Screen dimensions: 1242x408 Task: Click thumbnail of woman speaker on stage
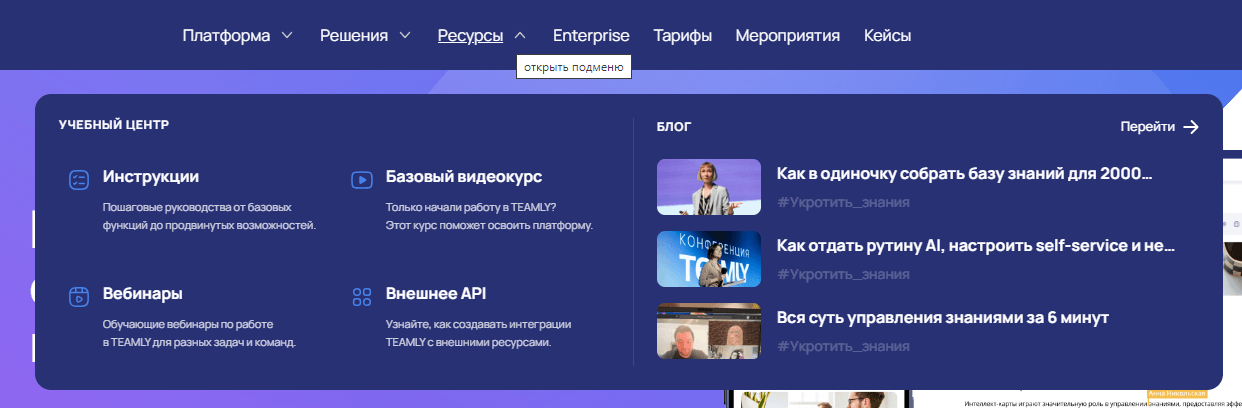709,187
